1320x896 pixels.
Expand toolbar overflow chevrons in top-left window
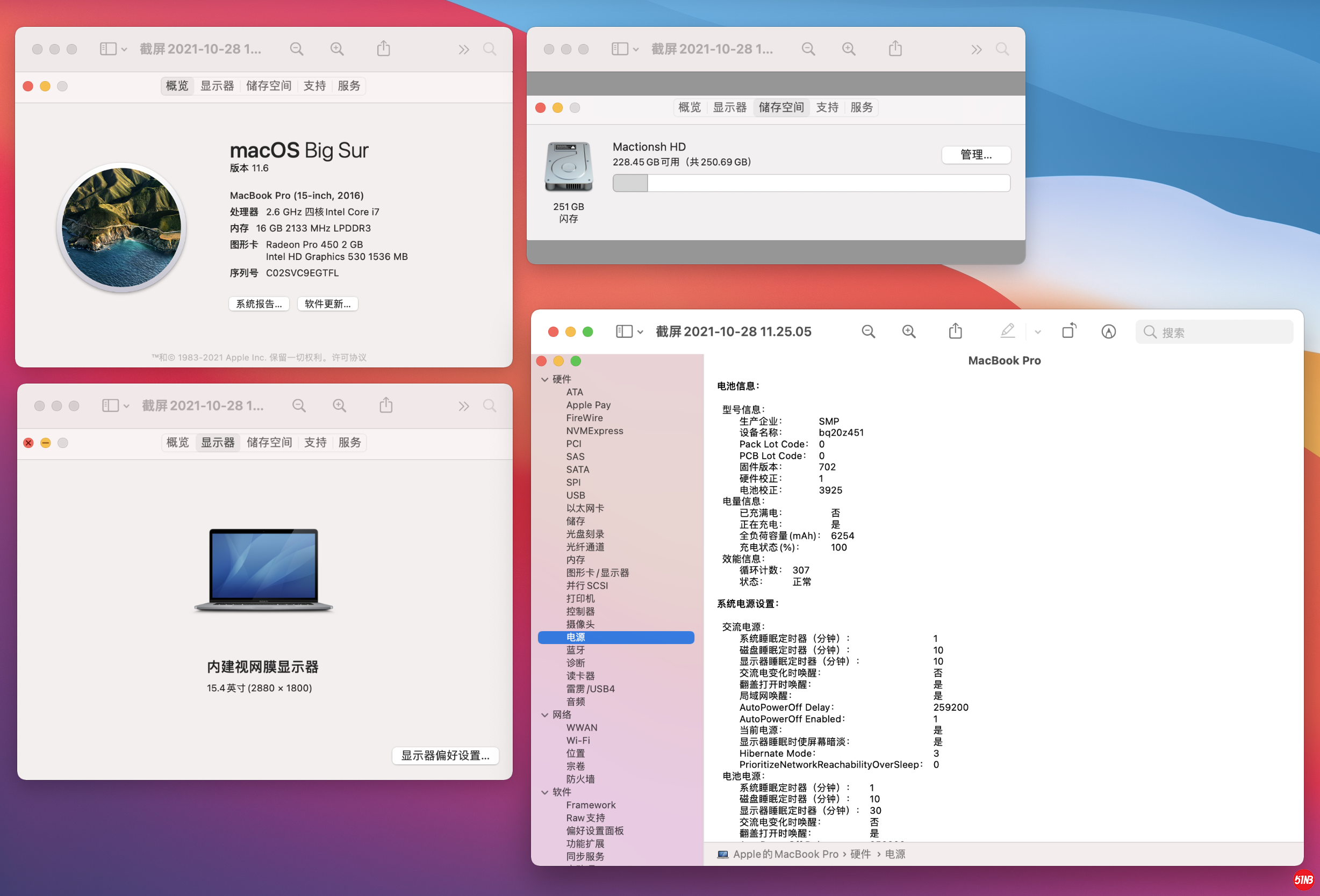click(463, 50)
